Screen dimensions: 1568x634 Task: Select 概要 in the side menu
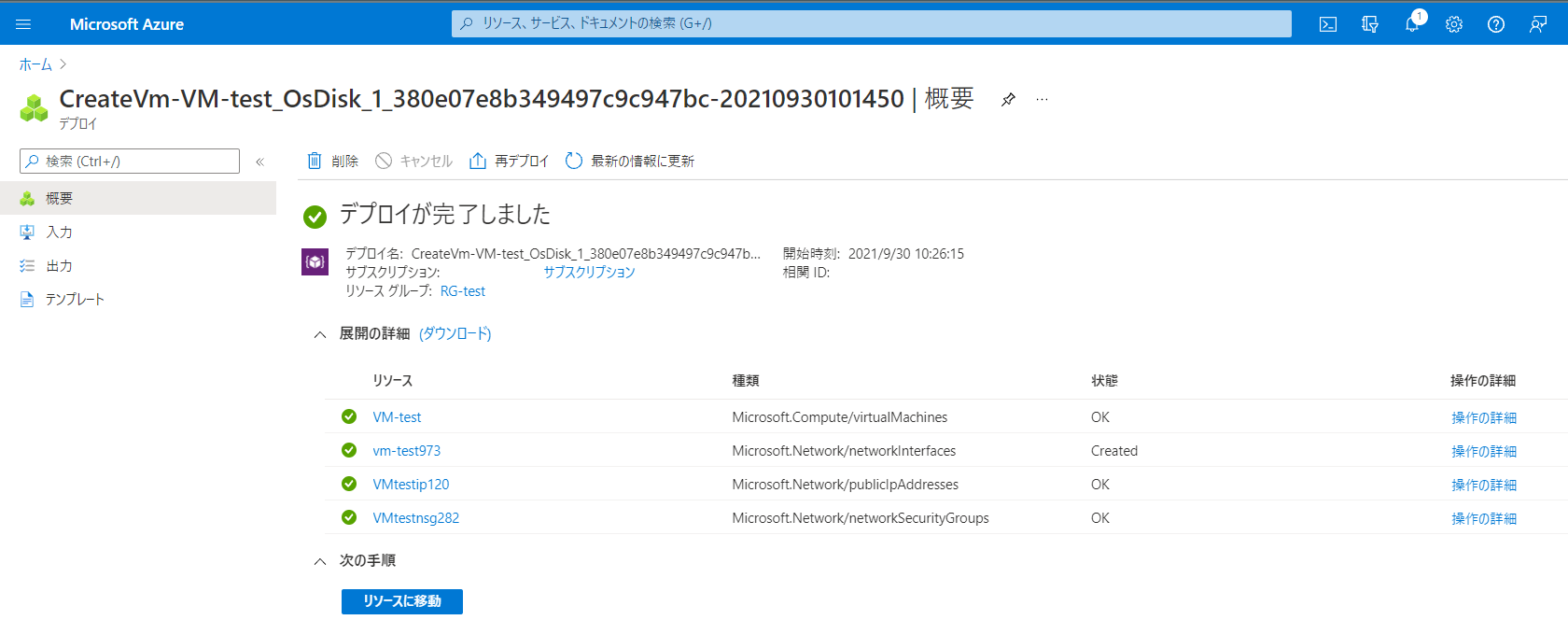tap(138, 198)
